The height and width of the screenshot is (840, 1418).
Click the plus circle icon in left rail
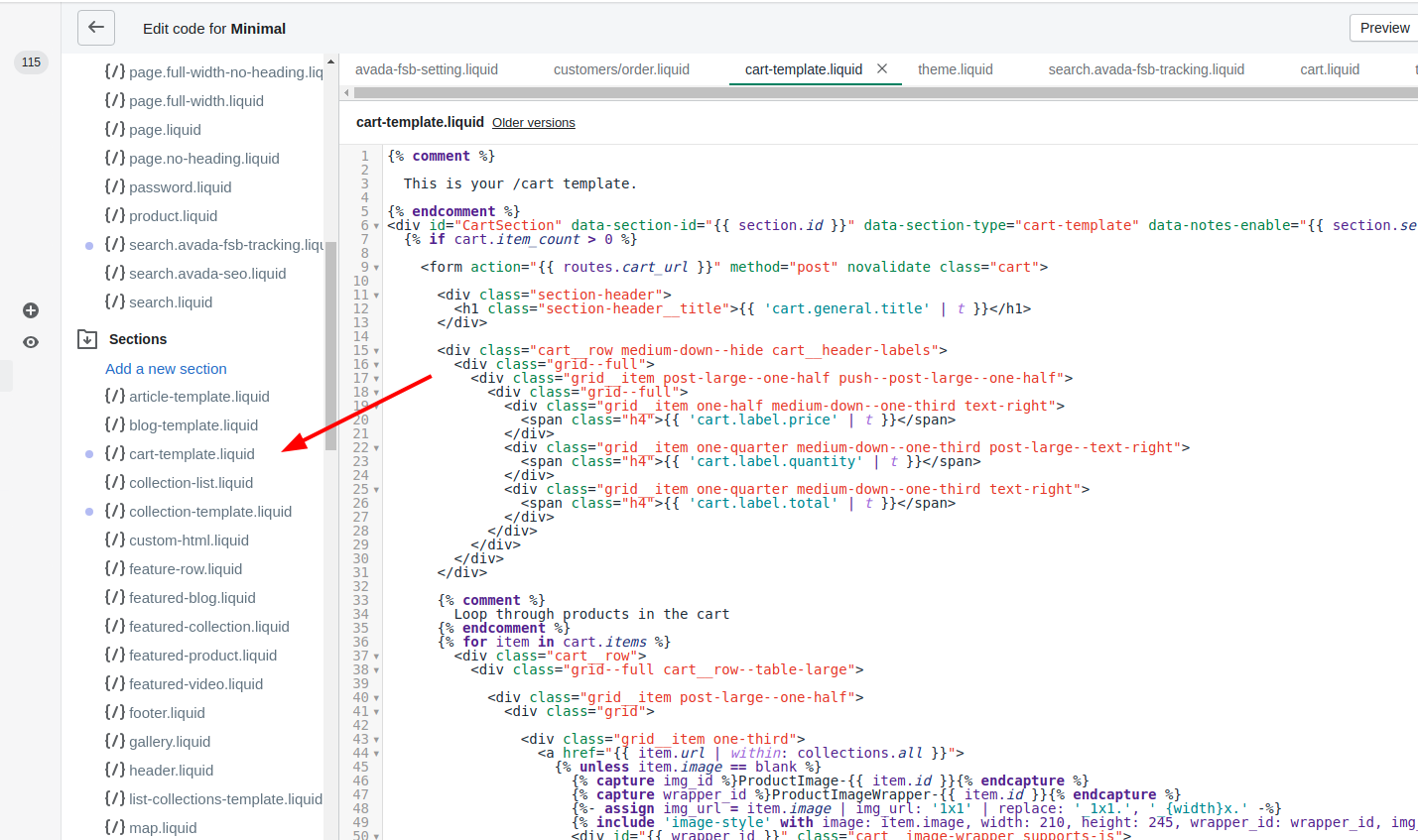tap(31, 310)
